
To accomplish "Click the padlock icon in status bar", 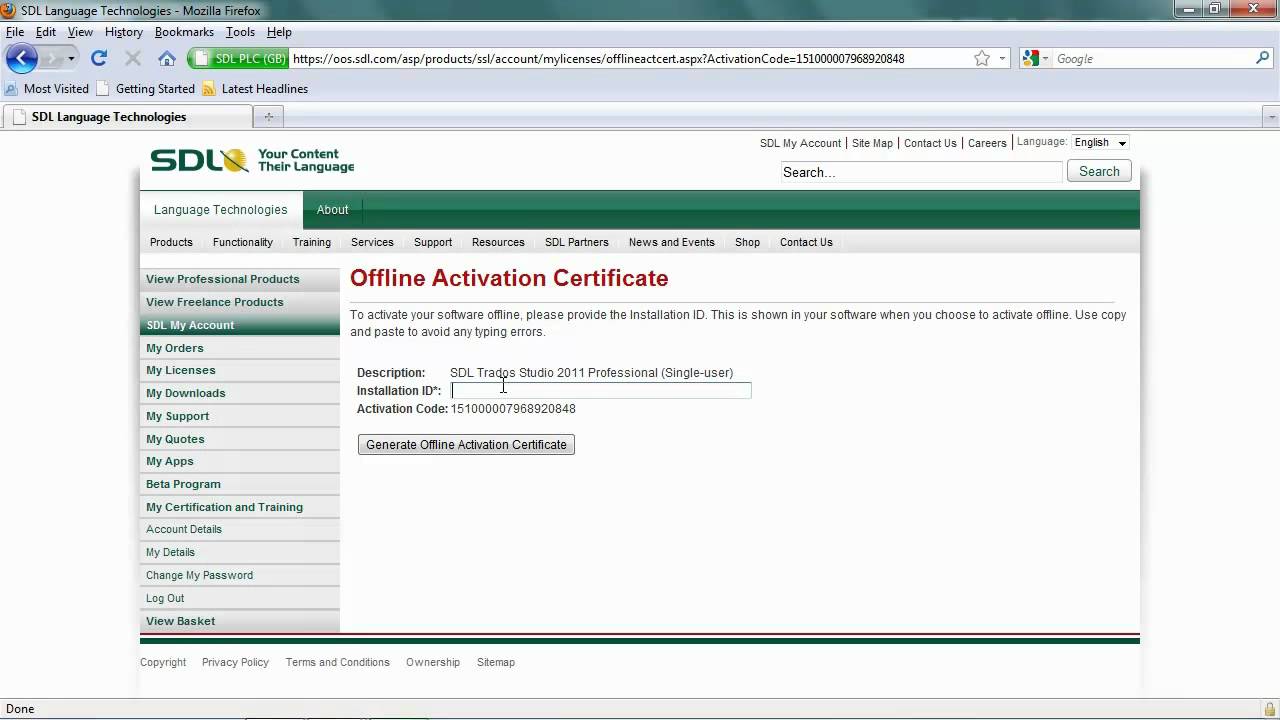I will click(x=1269, y=709).
